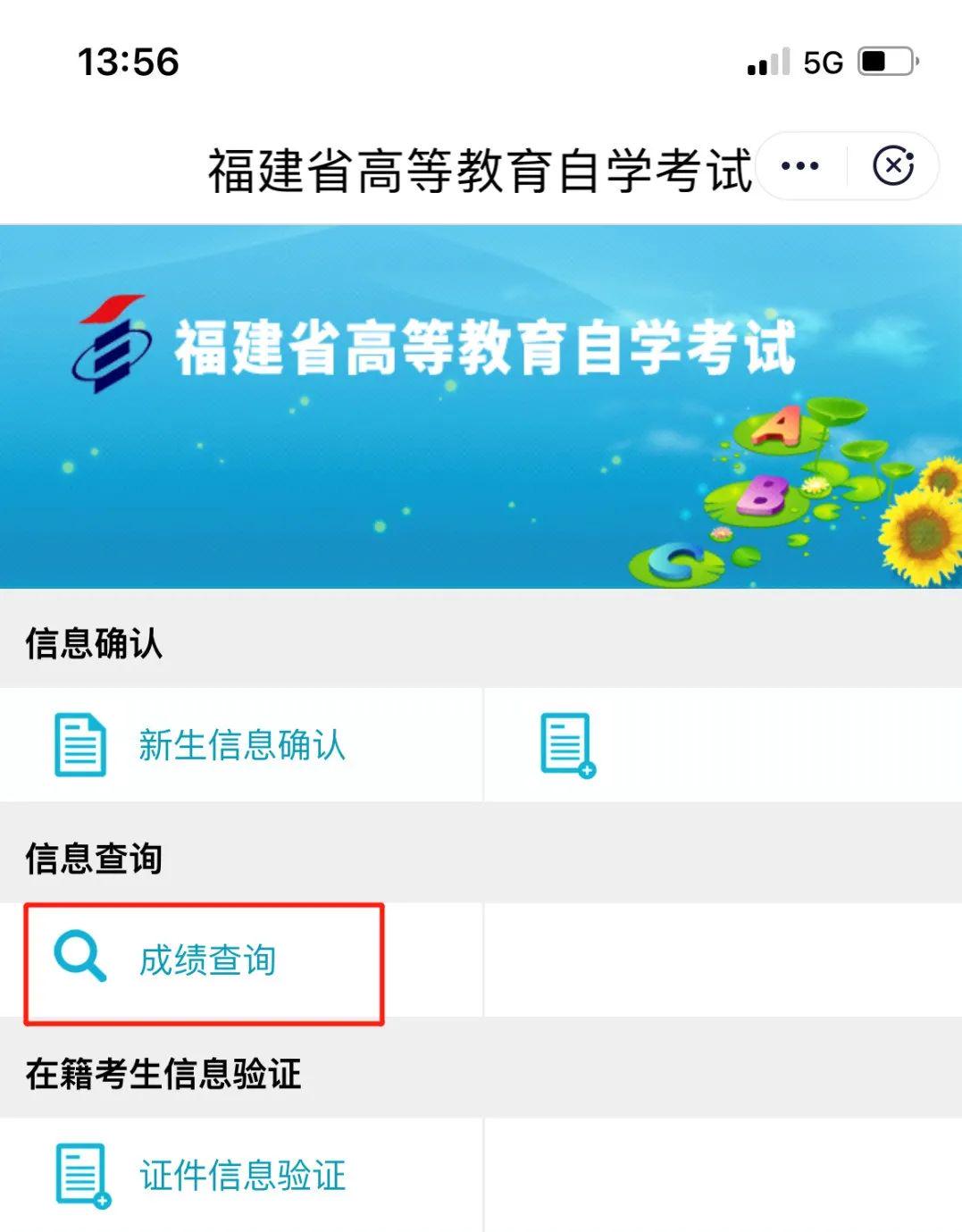The width and height of the screenshot is (962, 1232).
Task: Tap the document-plus icon beside 证件信息验证
Action: tap(83, 1176)
